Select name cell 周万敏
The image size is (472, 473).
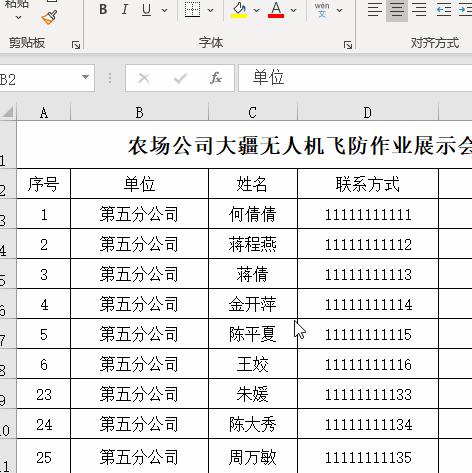tap(253, 456)
